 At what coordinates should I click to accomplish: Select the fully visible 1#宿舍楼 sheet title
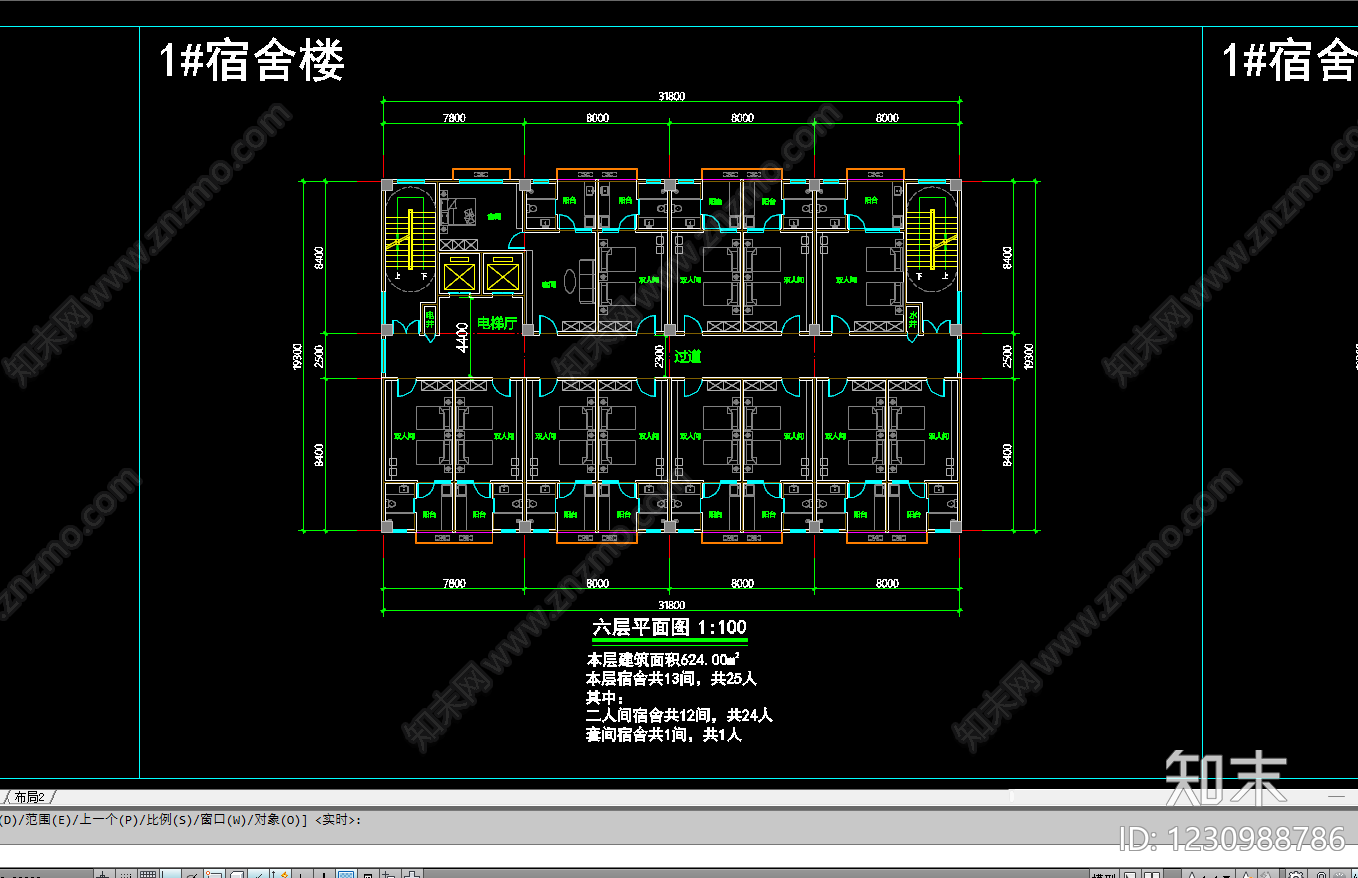click(x=252, y=60)
